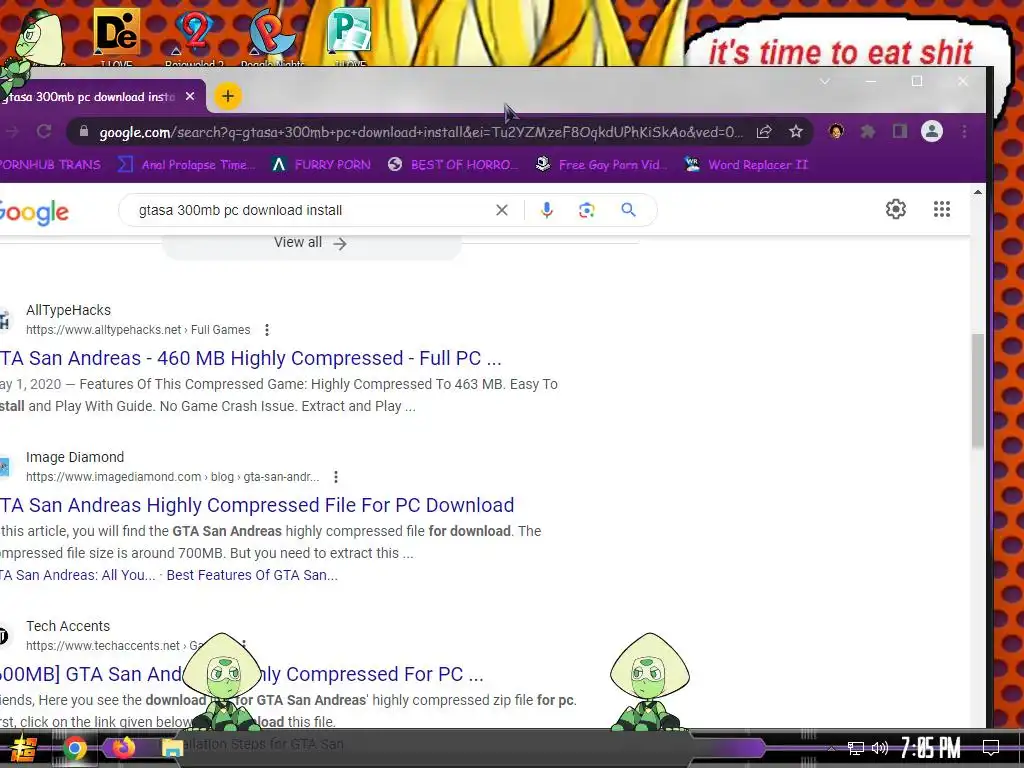The width and height of the screenshot is (1024, 768).
Task: Open the avatar extension icon beside the star
Action: pyautogui.click(x=836, y=131)
